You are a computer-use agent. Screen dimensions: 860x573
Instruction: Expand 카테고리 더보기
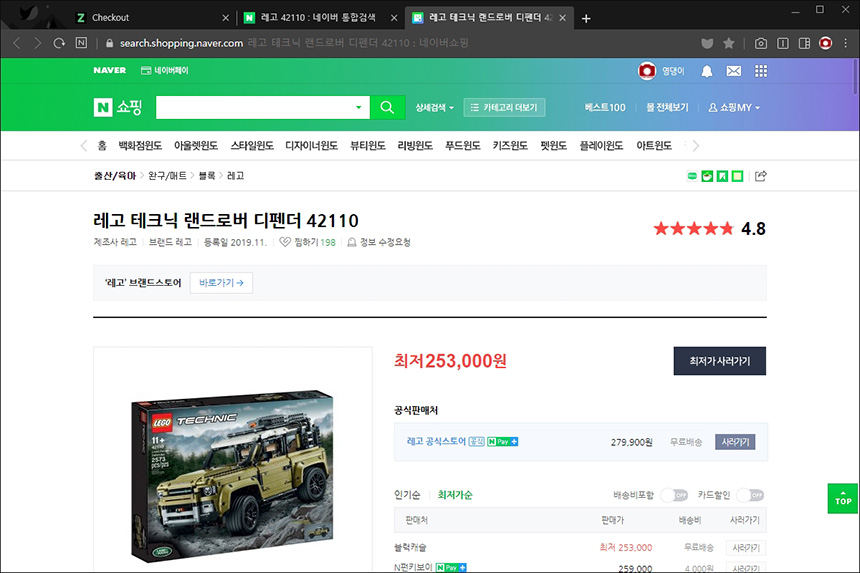[x=504, y=107]
